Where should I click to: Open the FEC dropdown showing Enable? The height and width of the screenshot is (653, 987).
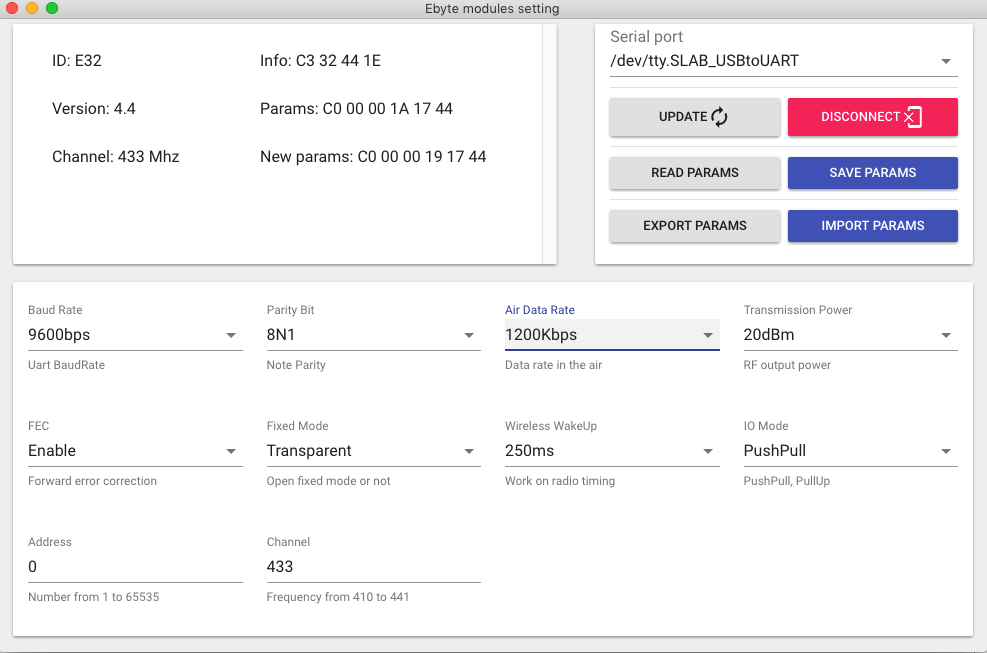pos(135,451)
